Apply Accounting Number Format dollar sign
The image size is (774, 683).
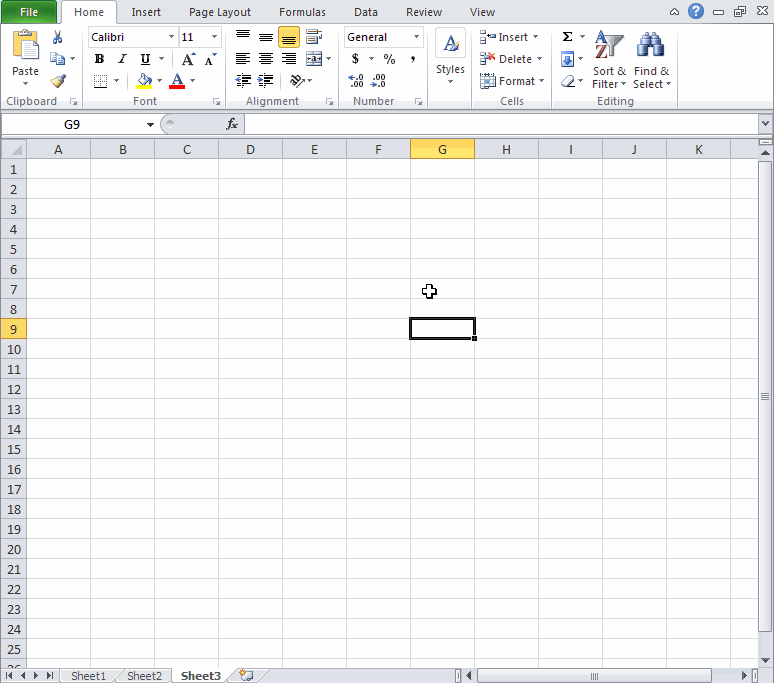click(355, 59)
